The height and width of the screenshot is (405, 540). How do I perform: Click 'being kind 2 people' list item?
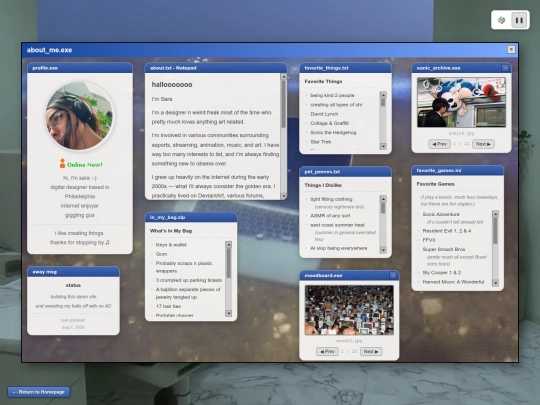[x=332, y=95]
